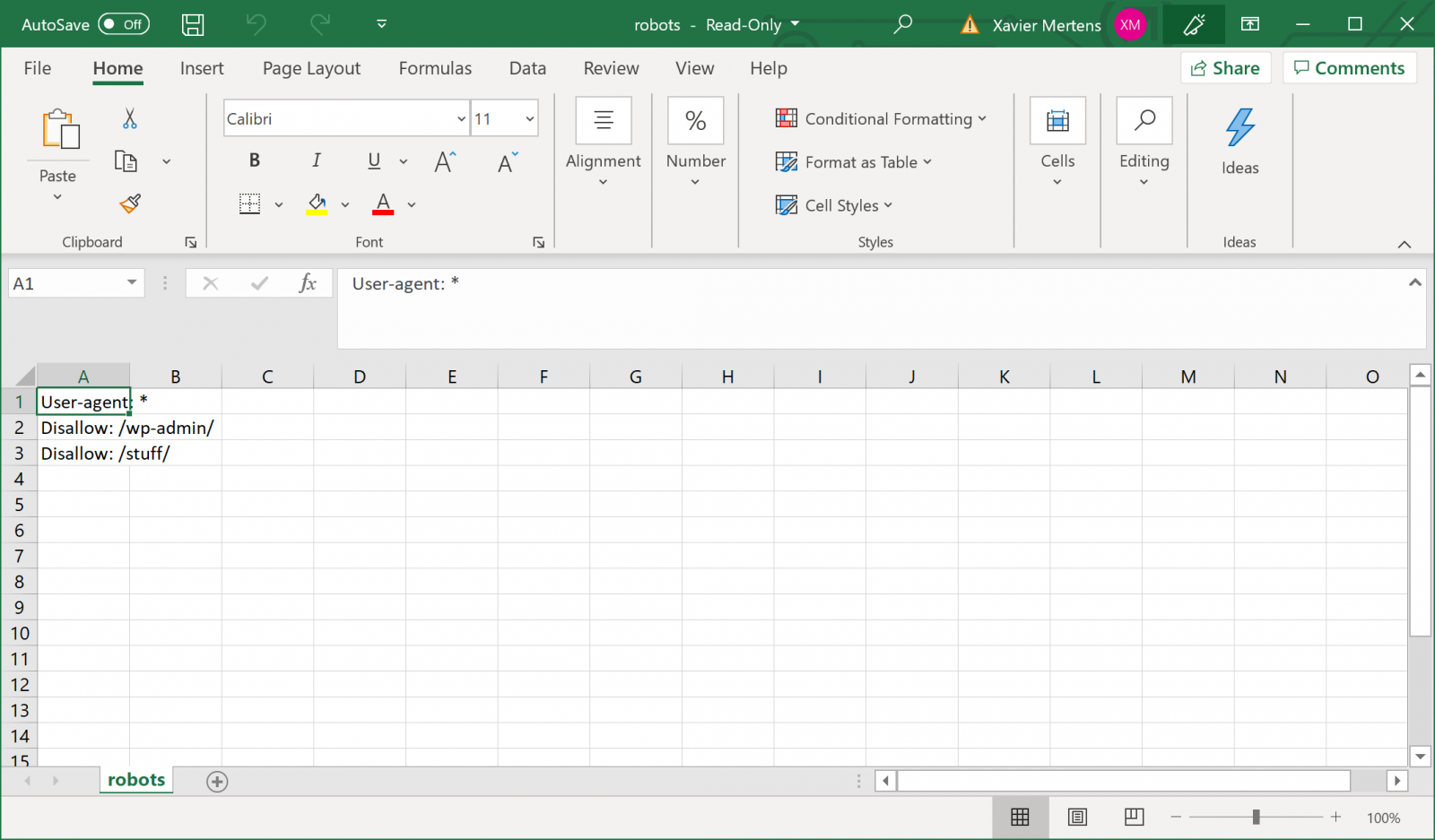Click the Save icon in title bar
Screen dimensions: 1435x840
pyautogui.click(x=193, y=25)
